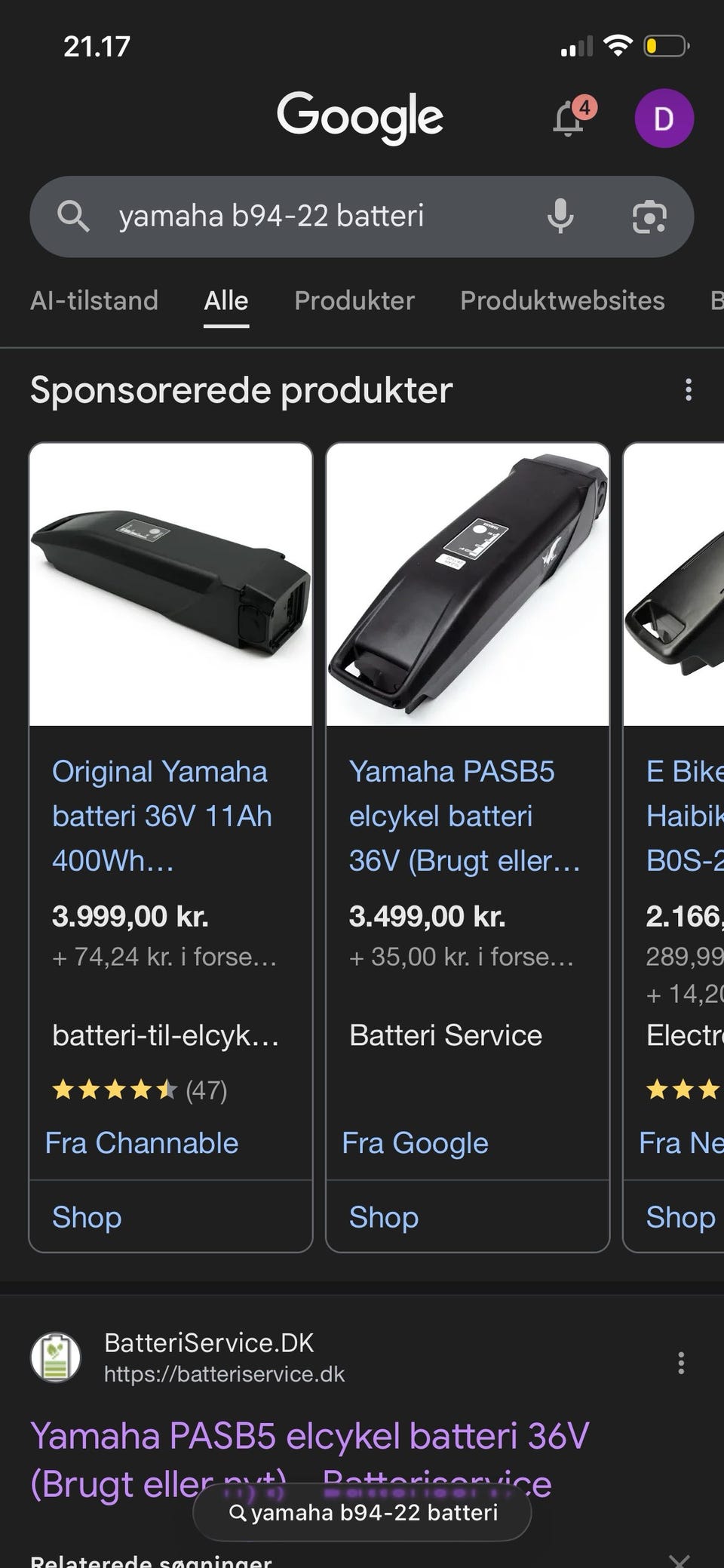This screenshot has width=724, height=1568.
Task: Close the related searches panel
Action: pos(679,1559)
